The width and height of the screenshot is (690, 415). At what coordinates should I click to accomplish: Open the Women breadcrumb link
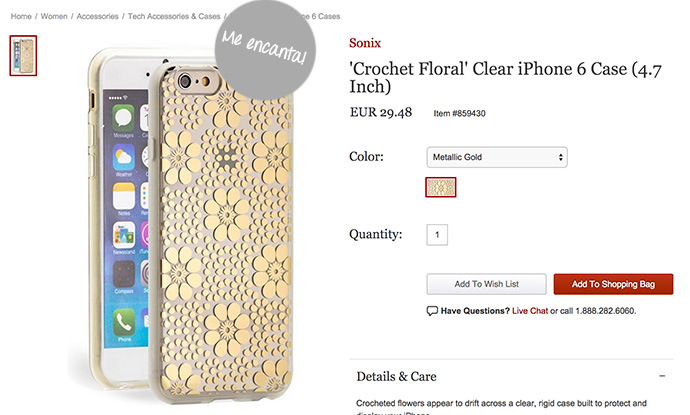(x=55, y=17)
